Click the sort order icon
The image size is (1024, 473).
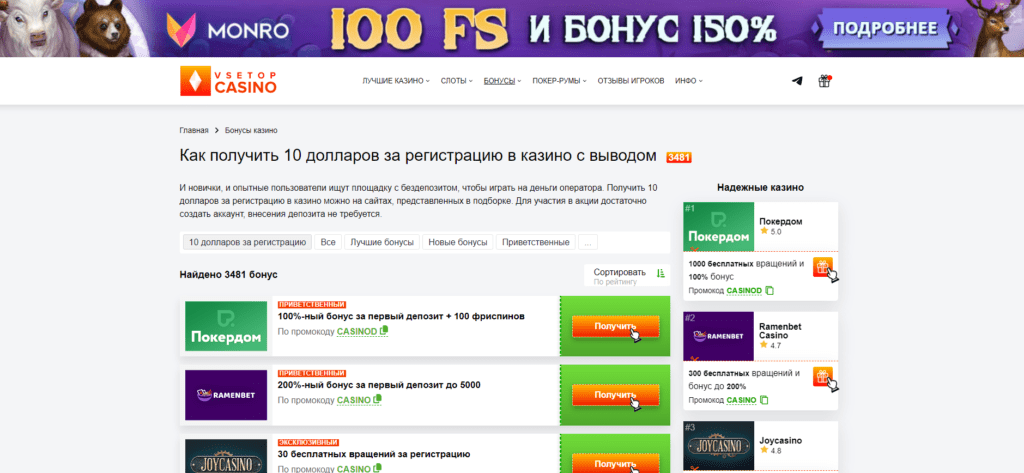[x=660, y=273]
